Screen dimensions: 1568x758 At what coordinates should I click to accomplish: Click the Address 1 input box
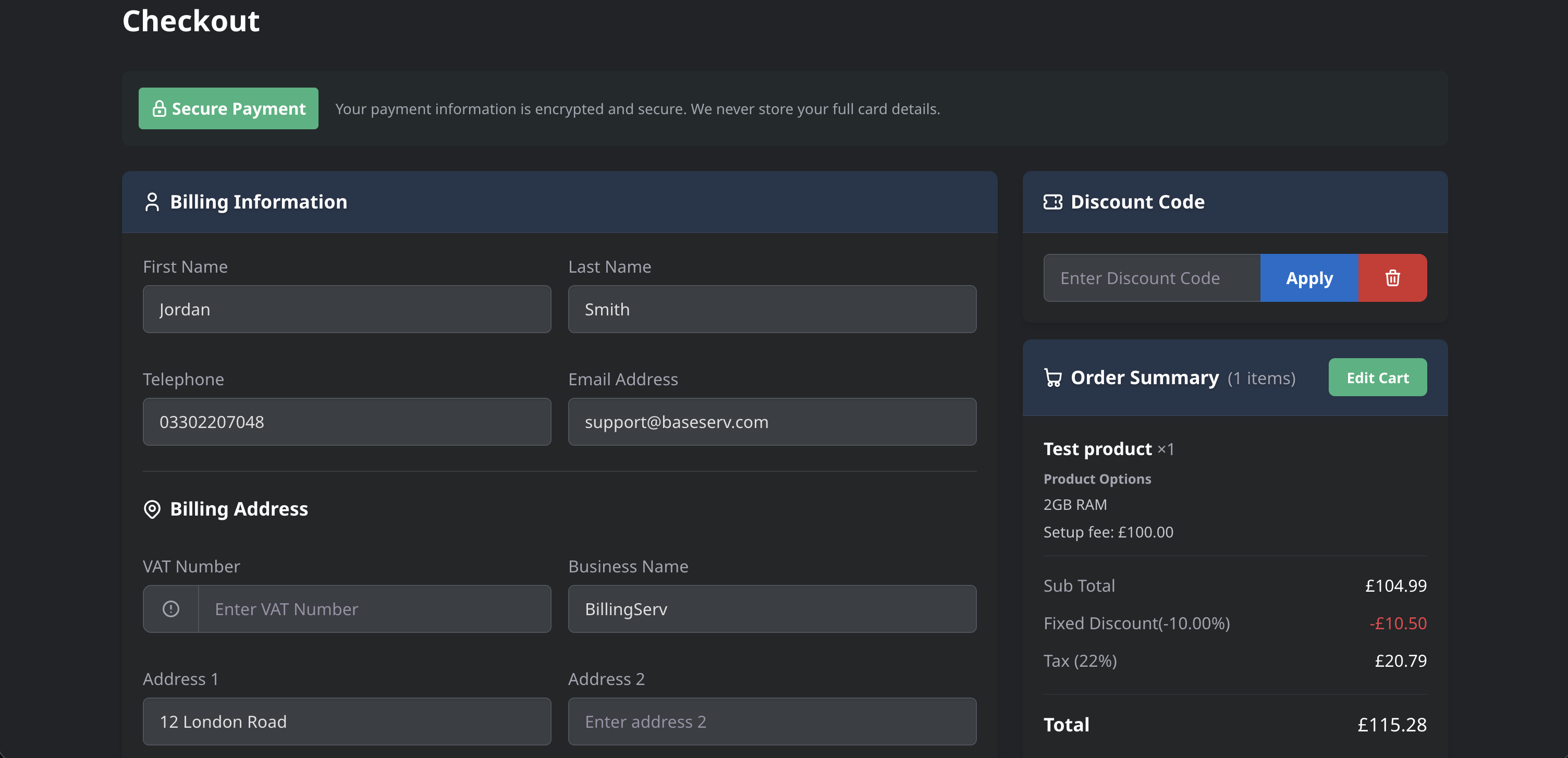click(x=346, y=722)
